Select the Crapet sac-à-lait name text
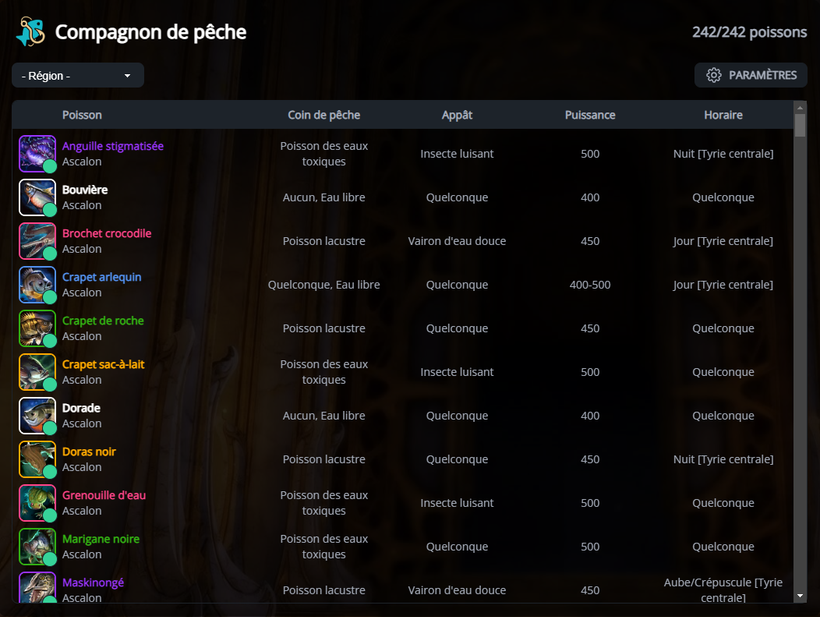This screenshot has height=617, width=820. (104, 364)
